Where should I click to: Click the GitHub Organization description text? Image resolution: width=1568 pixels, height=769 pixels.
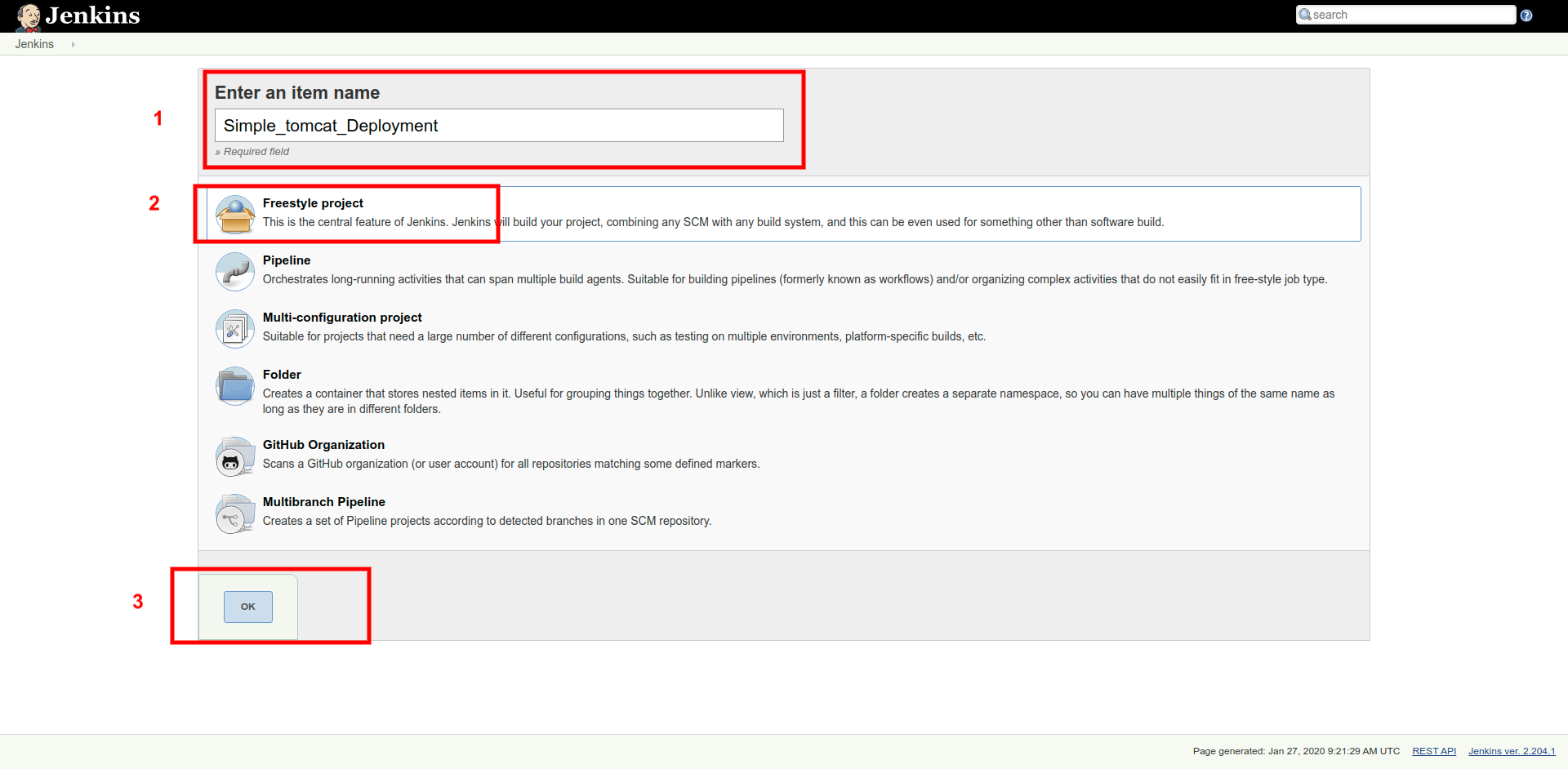(x=511, y=464)
